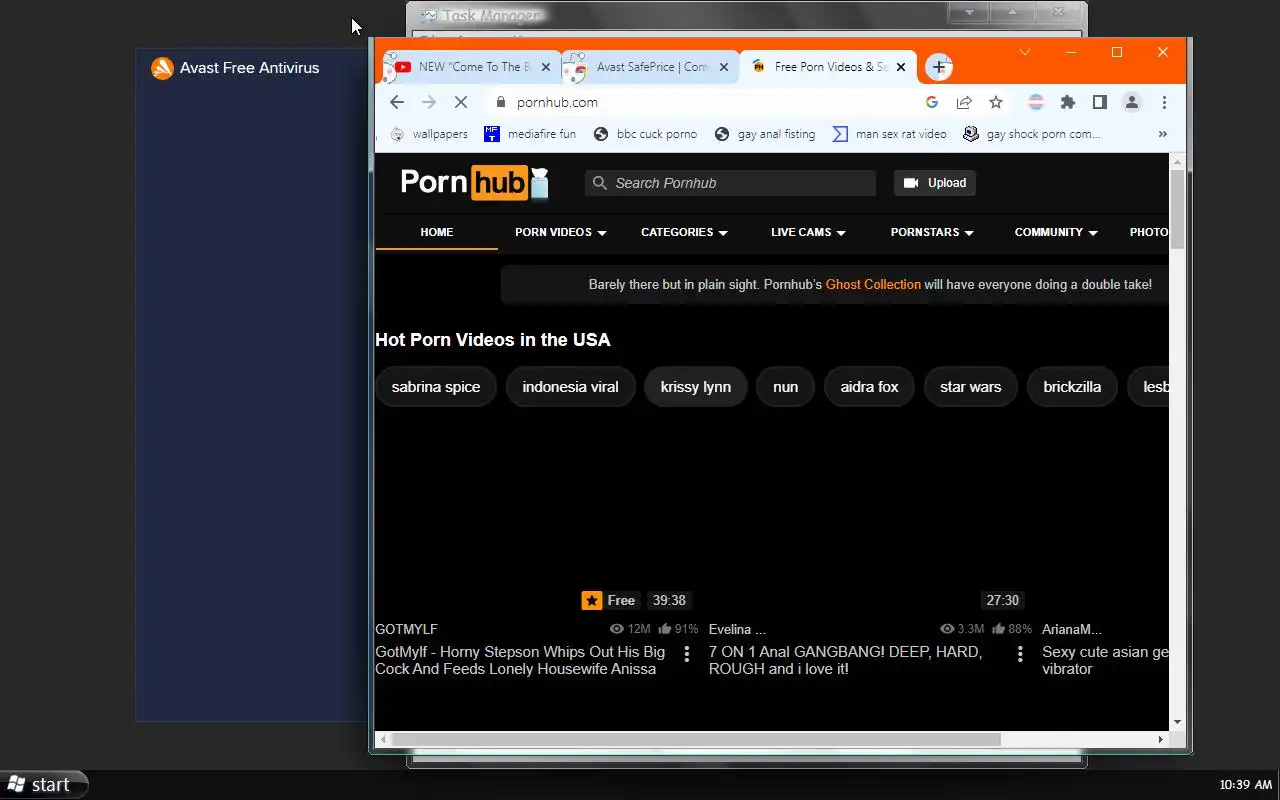This screenshot has width=1280, height=800.
Task: Close the YouTube tab
Action: point(546,67)
